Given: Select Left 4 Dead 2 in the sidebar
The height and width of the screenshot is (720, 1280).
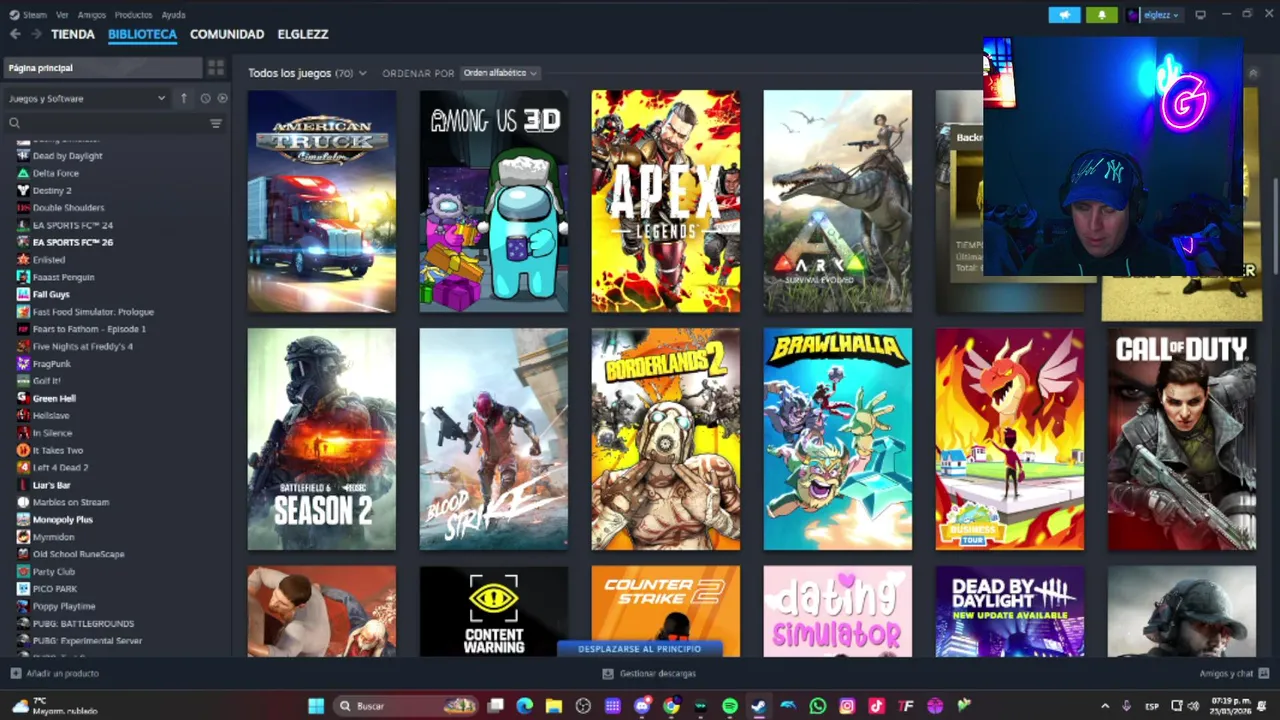Looking at the screenshot, I should click(x=60, y=467).
